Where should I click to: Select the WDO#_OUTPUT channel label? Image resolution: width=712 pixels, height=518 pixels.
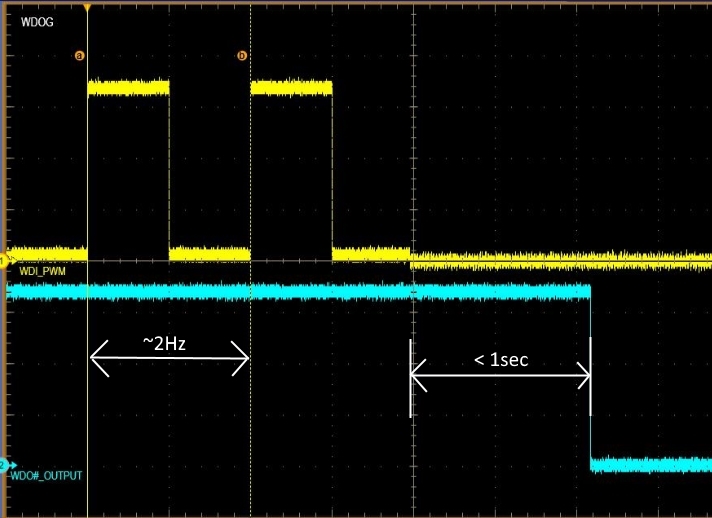pyautogui.click(x=46, y=476)
